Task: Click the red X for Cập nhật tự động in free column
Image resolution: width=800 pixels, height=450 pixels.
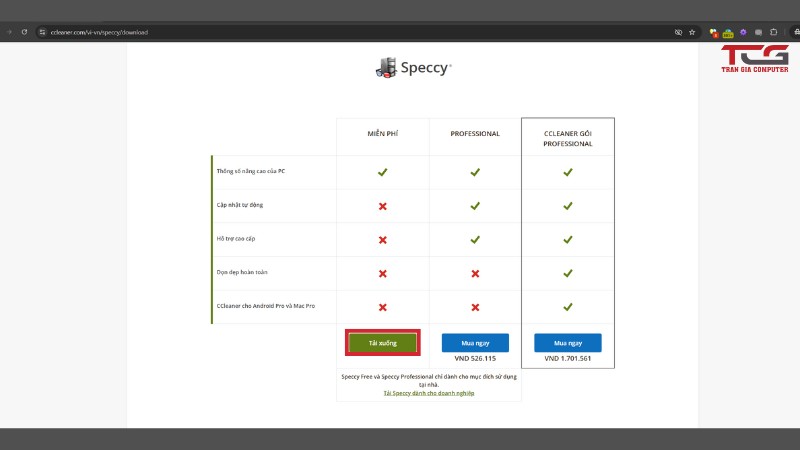Action: (382, 206)
